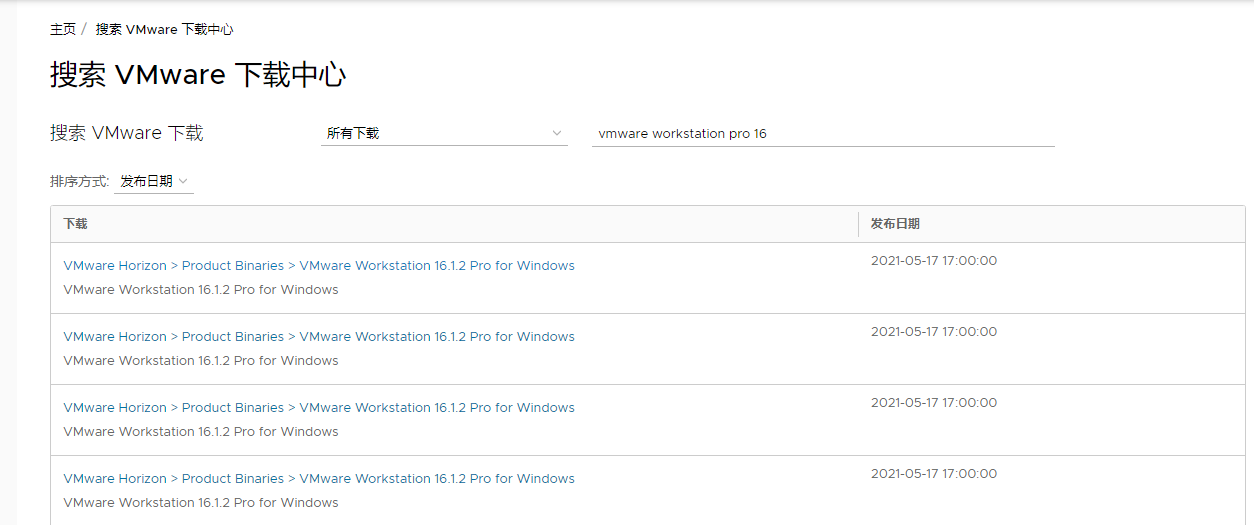Click the third result's plain description text

[200, 432]
